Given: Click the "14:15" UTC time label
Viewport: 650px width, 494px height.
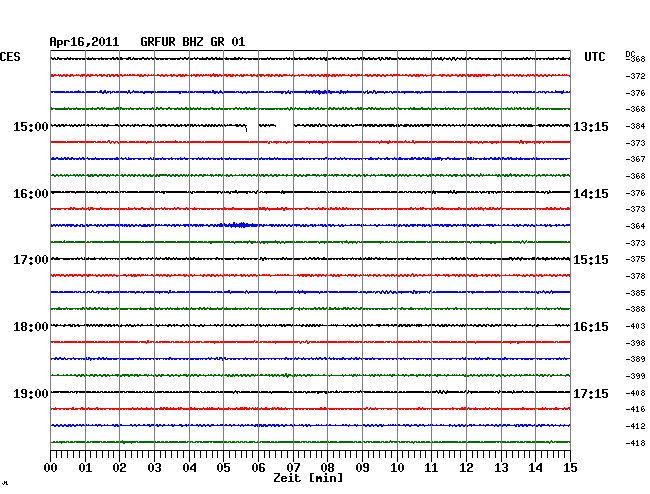Looking at the screenshot, I should click(x=591, y=194).
